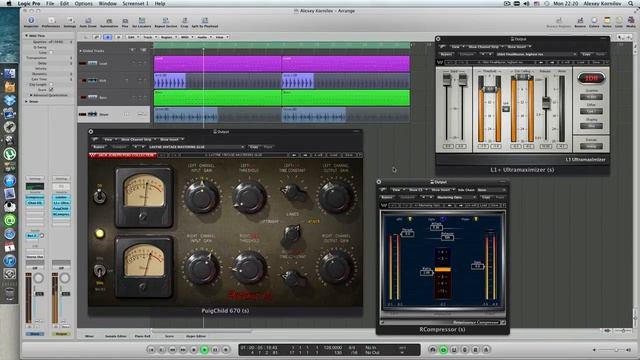Open Dropbox from the Dock
Image resolution: width=640 pixels, height=360 pixels.
(9, 100)
